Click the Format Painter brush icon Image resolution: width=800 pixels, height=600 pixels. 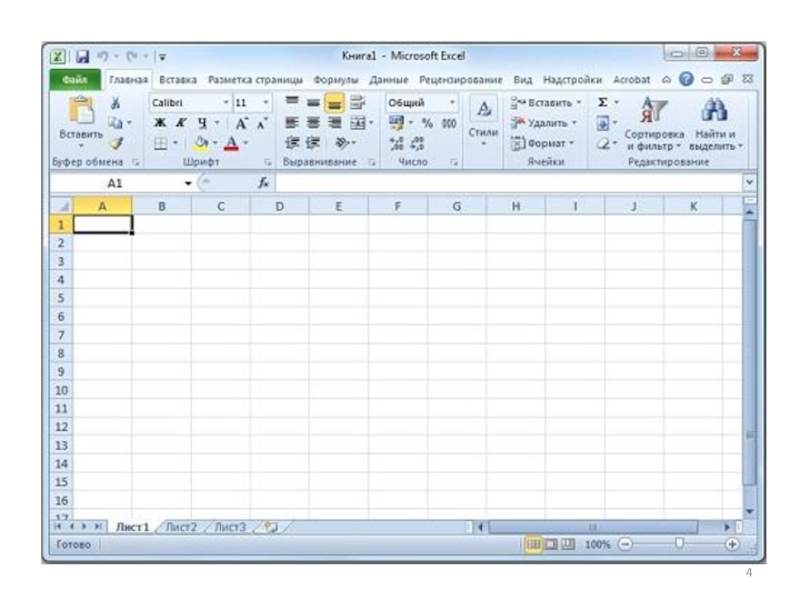click(117, 143)
